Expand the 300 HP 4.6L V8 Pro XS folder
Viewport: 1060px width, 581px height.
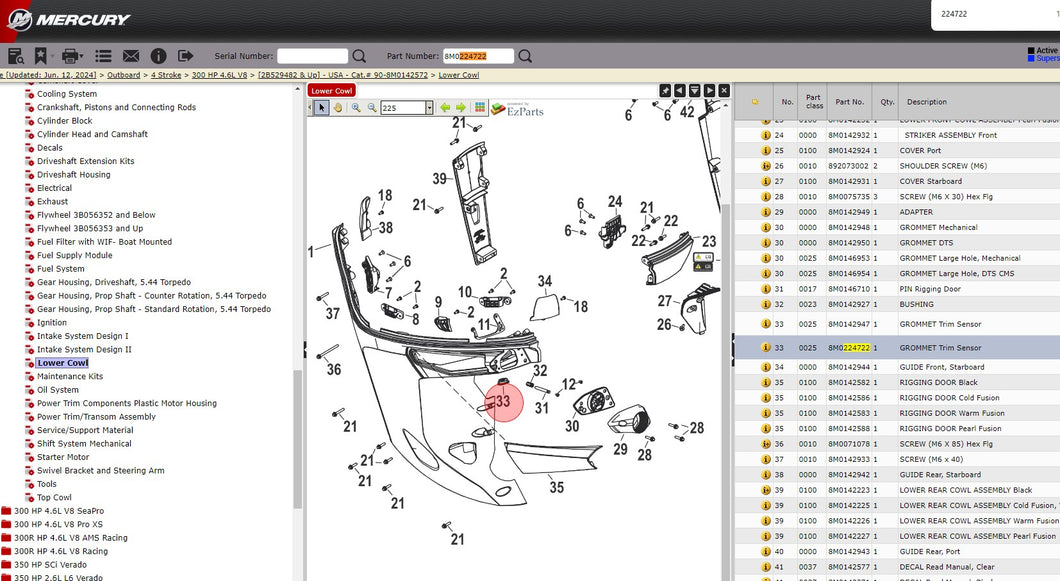tap(6, 524)
